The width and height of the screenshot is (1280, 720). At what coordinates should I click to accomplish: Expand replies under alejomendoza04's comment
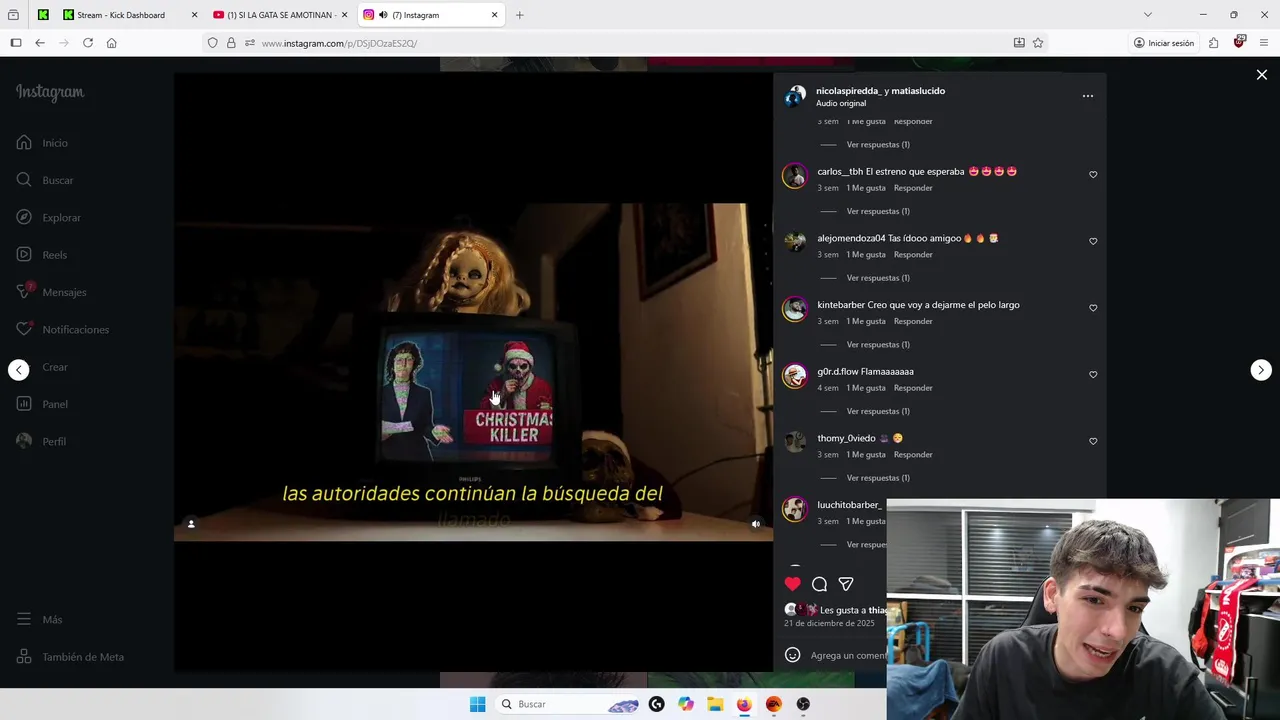[x=877, y=278]
